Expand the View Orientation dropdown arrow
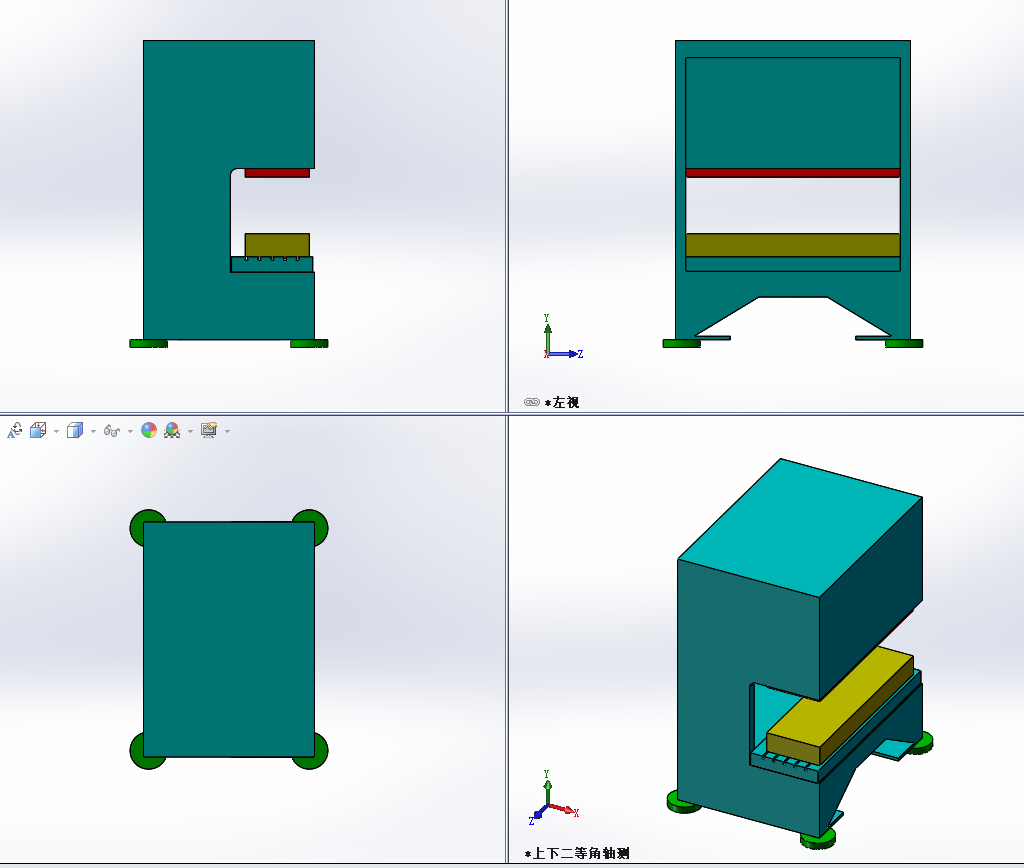This screenshot has height=868, width=1024. tap(56, 431)
